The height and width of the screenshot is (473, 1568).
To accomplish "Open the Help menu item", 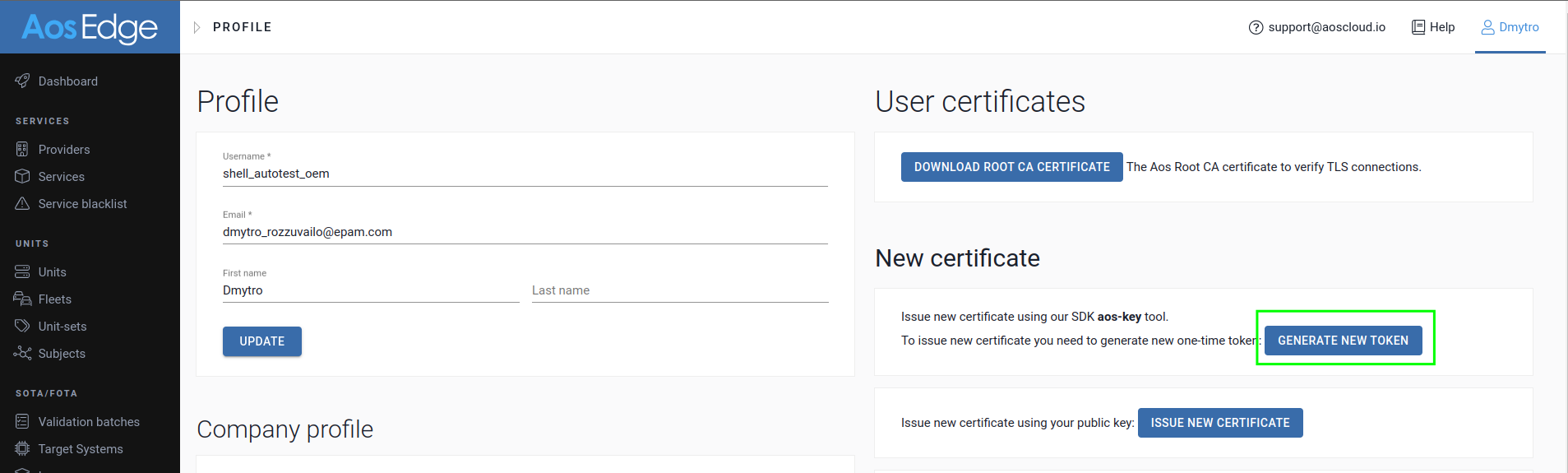I will [1433, 27].
